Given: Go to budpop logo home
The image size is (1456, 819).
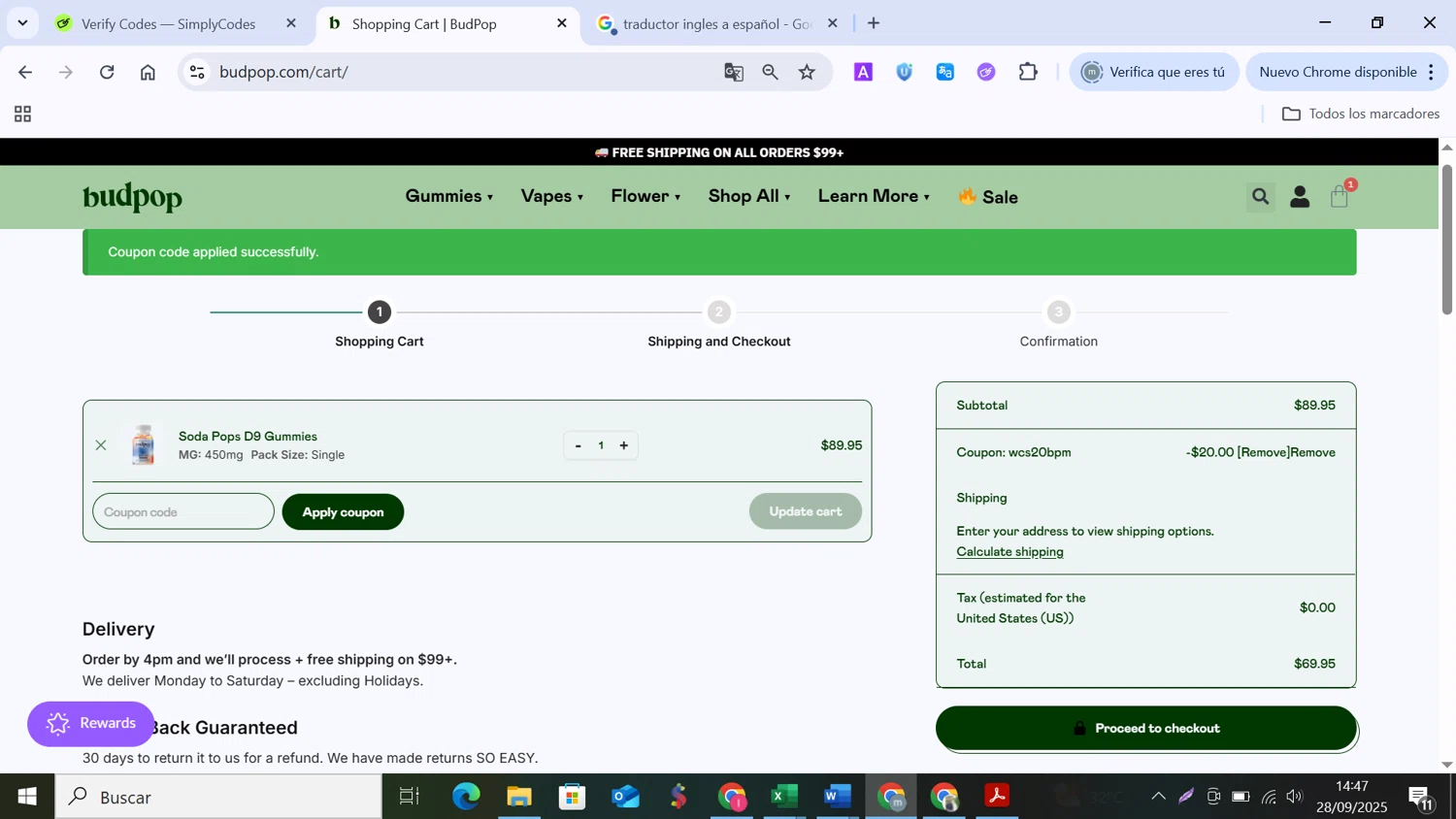Looking at the screenshot, I should click(x=132, y=197).
